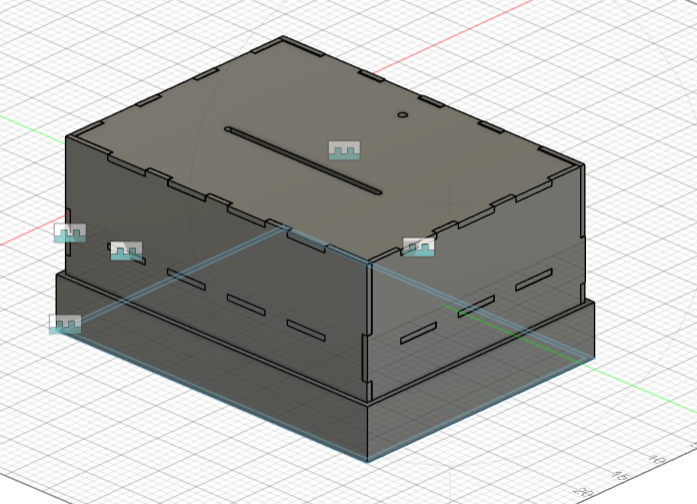Click the joint icon on the top lid

click(344, 151)
